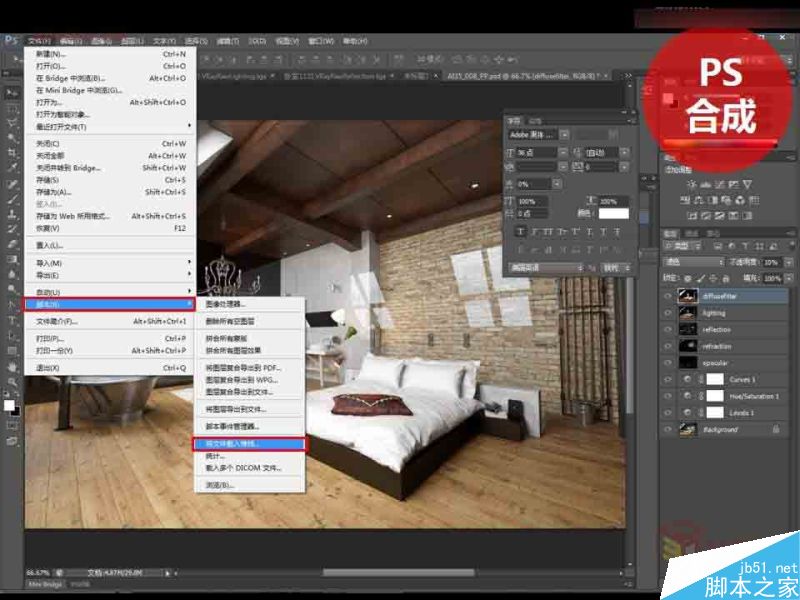Select the Quick Selection tool

point(12,138)
